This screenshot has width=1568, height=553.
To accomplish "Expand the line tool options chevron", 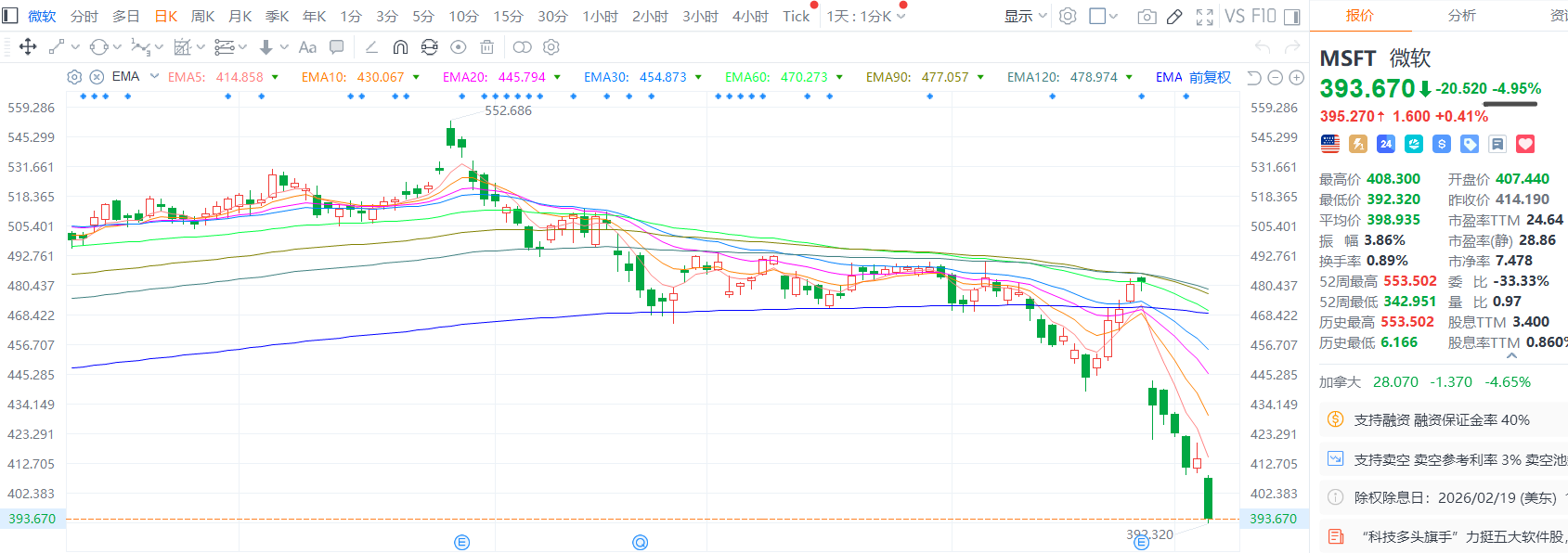I will 75,47.
